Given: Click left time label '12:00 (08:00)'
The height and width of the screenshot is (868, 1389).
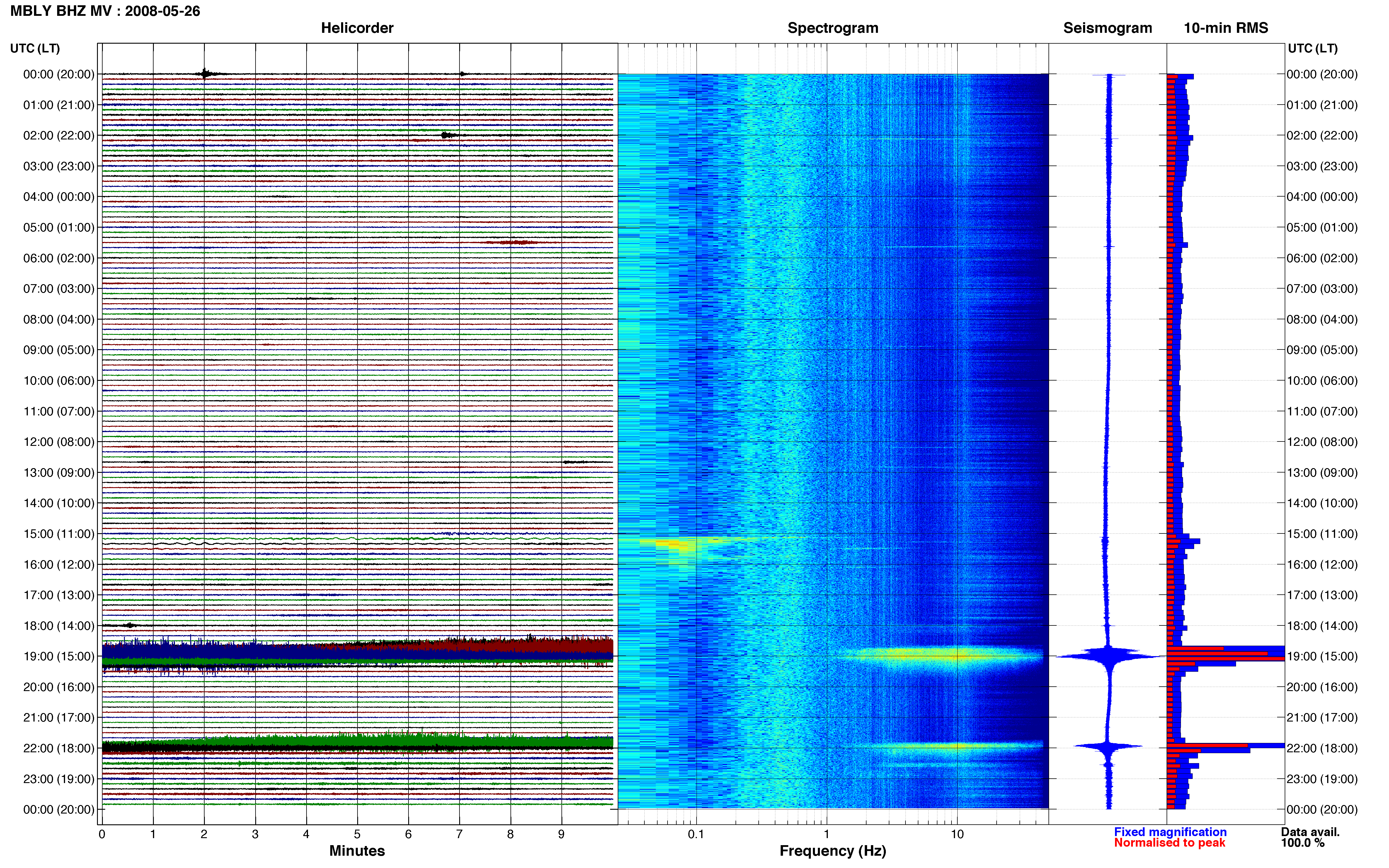Looking at the screenshot, I should tap(59, 442).
